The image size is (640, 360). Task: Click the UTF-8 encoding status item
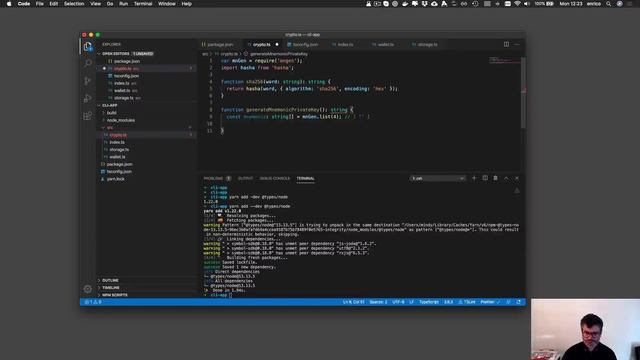coord(398,302)
